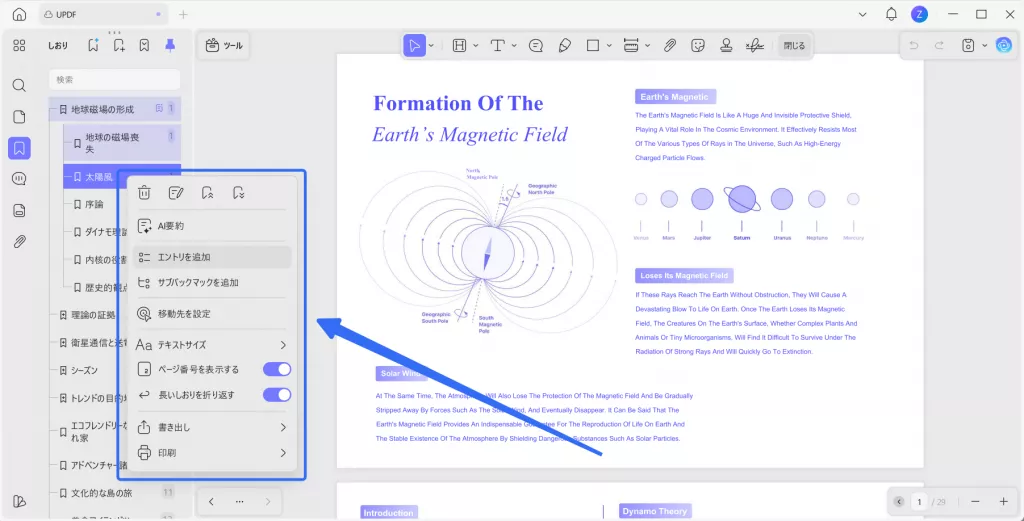Open the signature tool
This screenshot has width=1024, height=521.
[x=755, y=46]
